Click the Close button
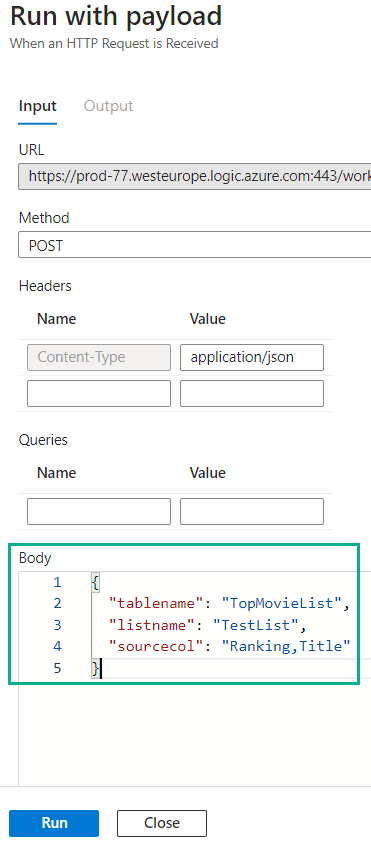The image size is (371, 845). 162,823
